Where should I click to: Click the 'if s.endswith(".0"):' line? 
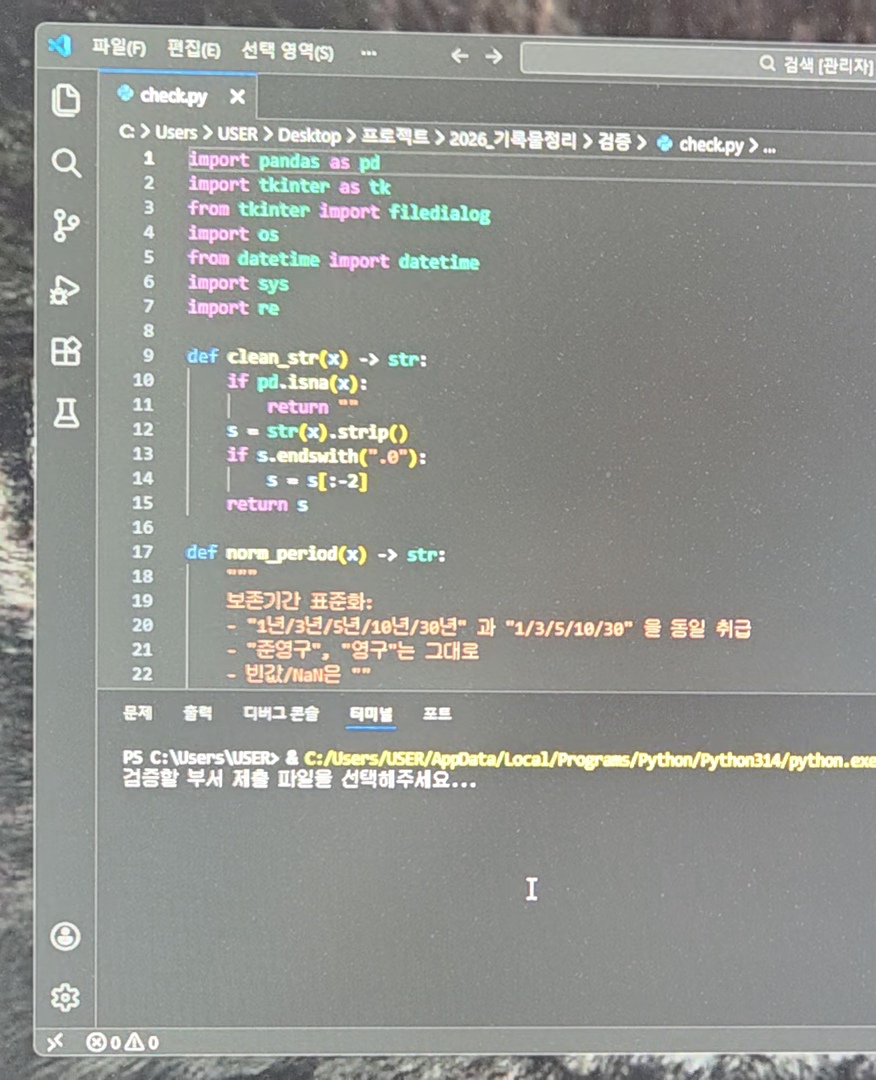coord(326,456)
